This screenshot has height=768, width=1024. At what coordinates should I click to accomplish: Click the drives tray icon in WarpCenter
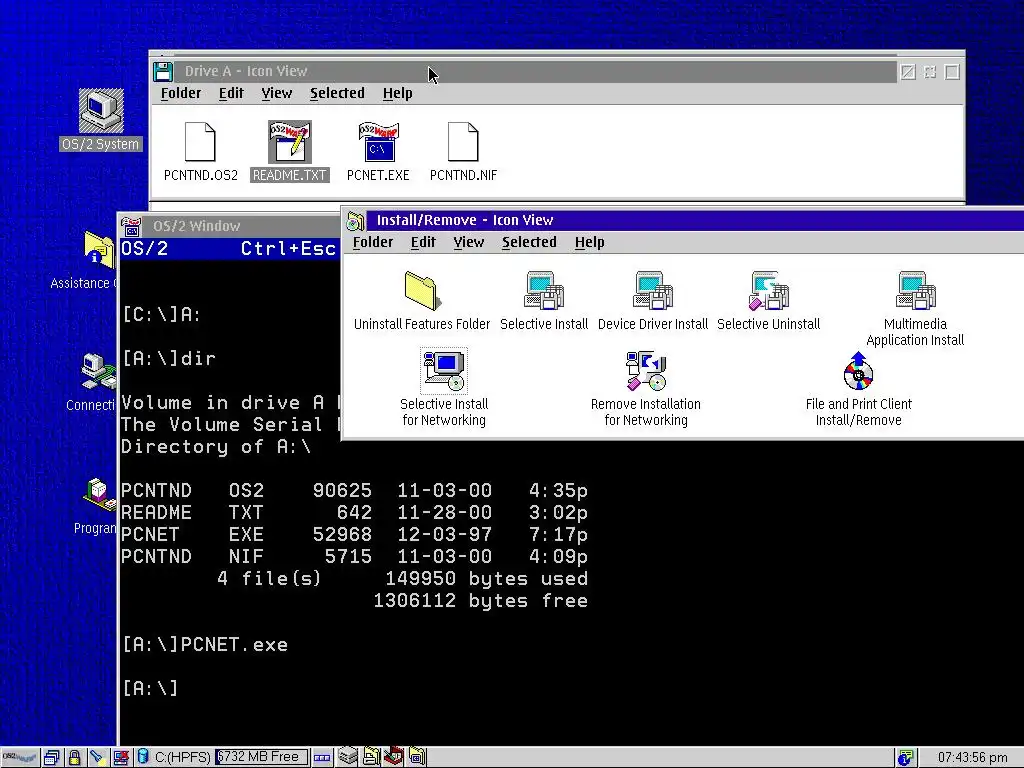pyautogui.click(x=347, y=757)
